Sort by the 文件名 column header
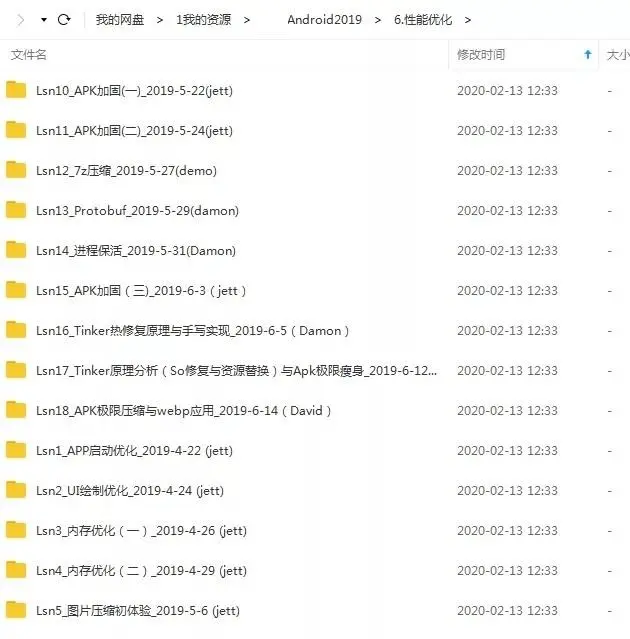This screenshot has height=639, width=630. coord(29,55)
